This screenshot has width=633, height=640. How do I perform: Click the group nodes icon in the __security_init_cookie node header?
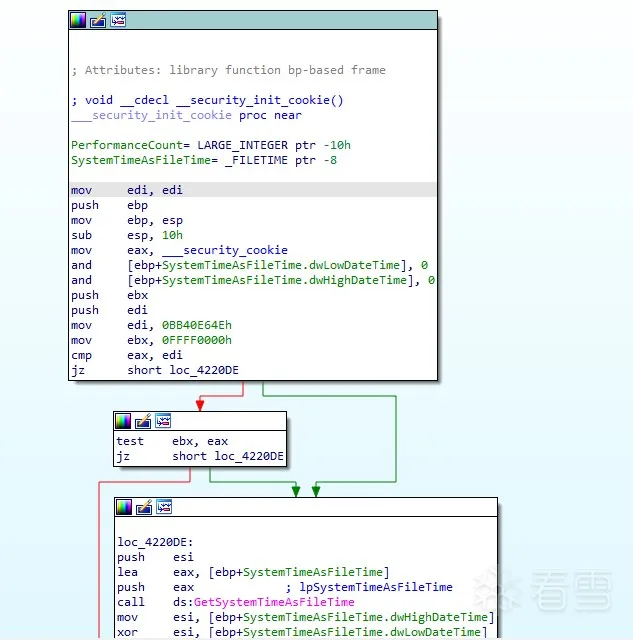[118, 20]
